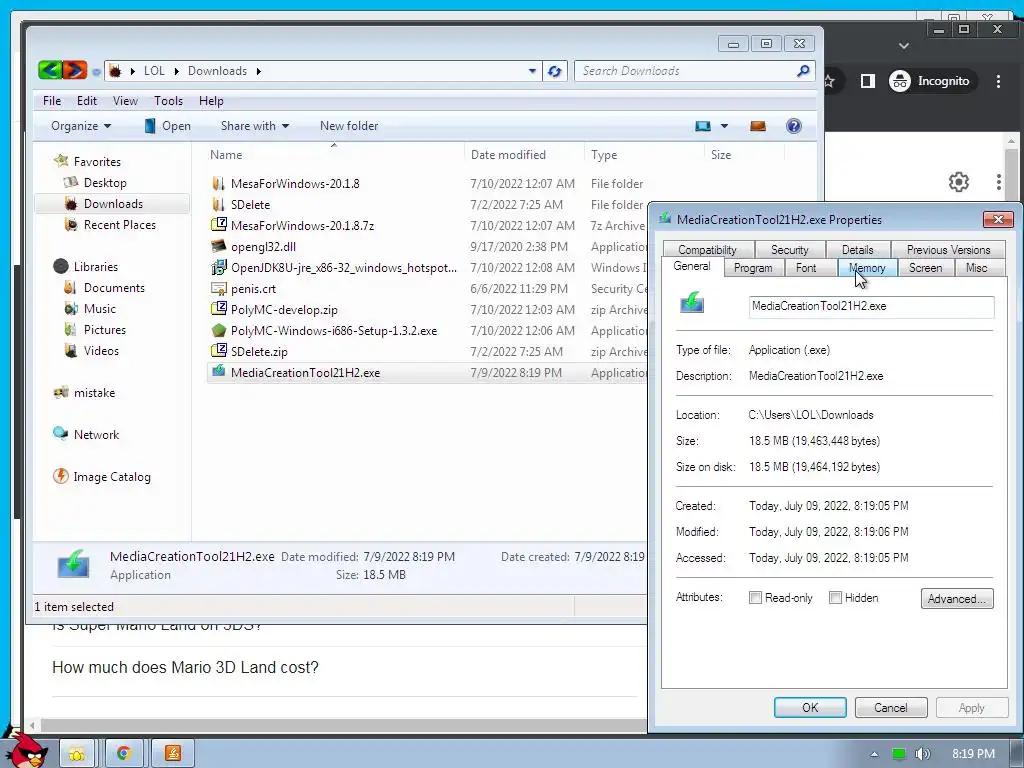Click the Image Catalog icon in sidebar
This screenshot has width=1024, height=768.
[61, 476]
